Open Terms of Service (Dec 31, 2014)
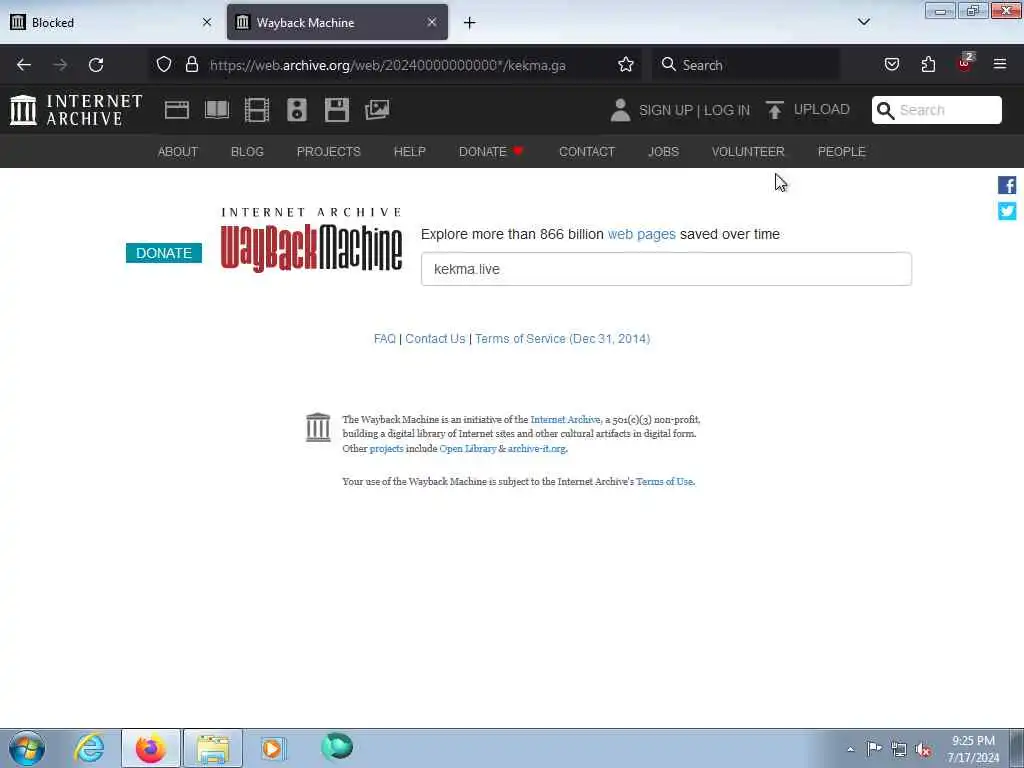The image size is (1024, 768). click(x=562, y=339)
